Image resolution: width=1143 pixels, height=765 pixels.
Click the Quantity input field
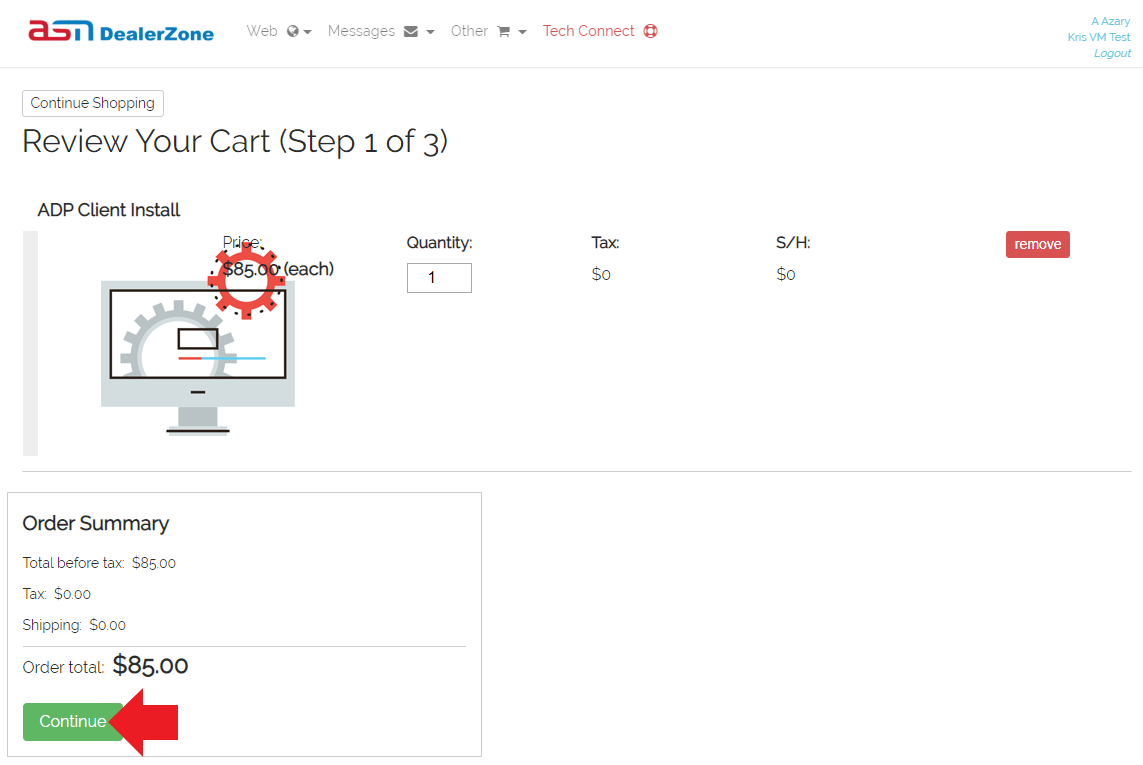click(439, 278)
